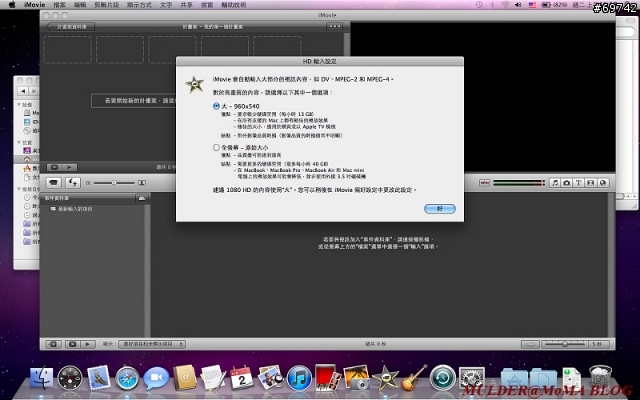This screenshot has height=400, width=640.
Task: Click the audio level meter in toolbar
Action: [519, 183]
